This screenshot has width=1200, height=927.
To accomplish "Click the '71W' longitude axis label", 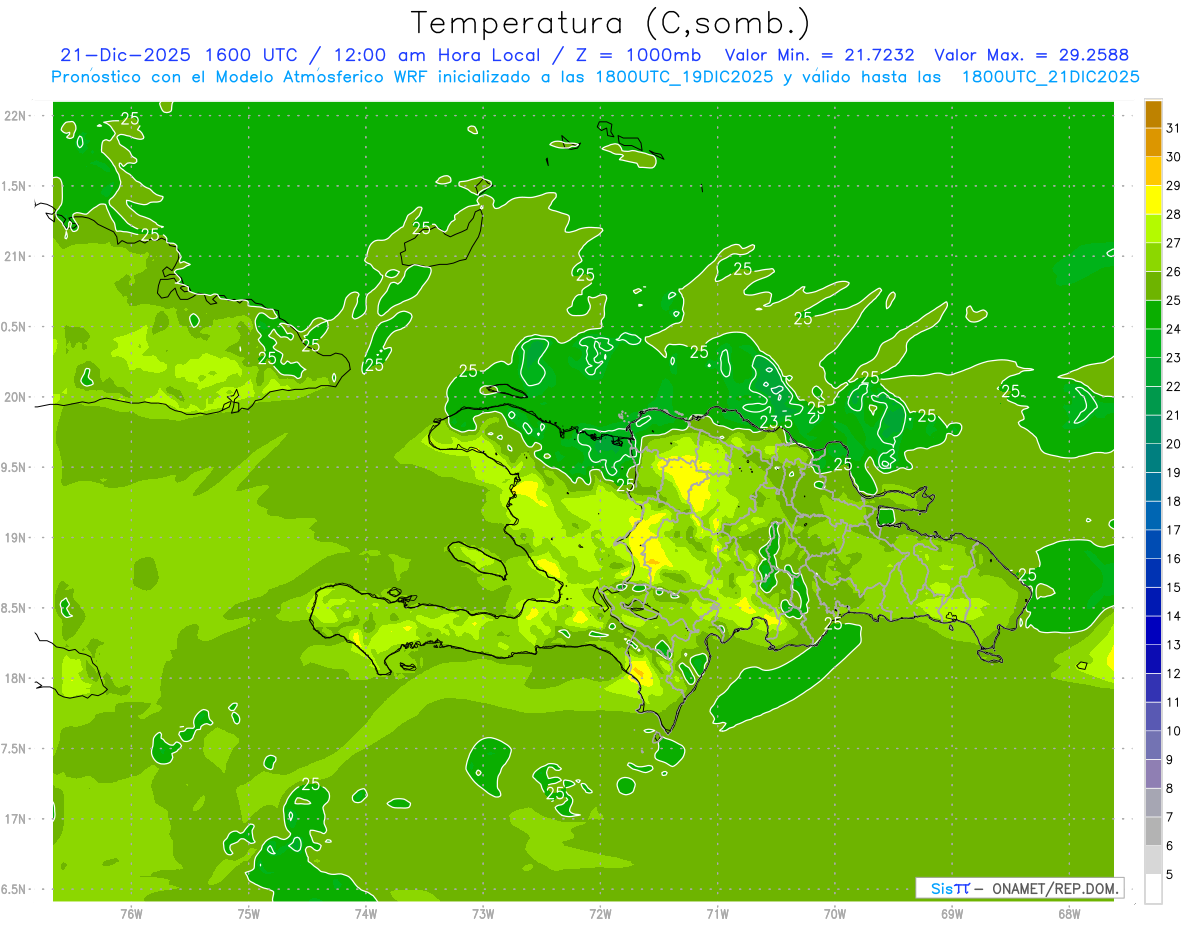I will click(717, 913).
